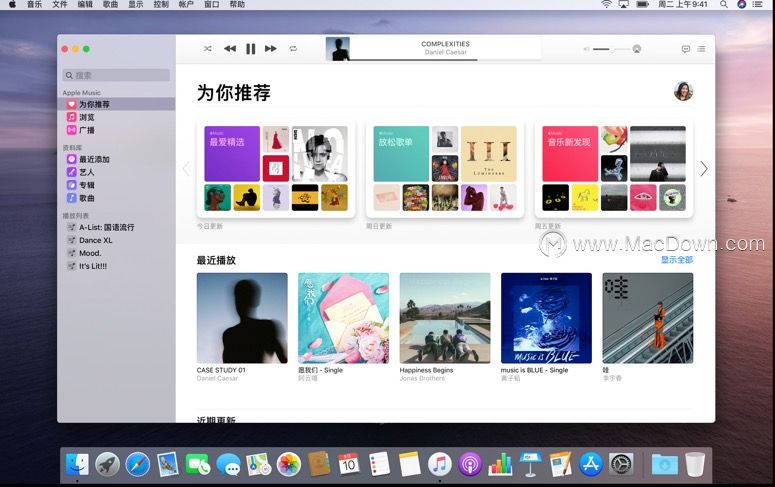Open the 歌曲 menu in menu bar
775x487 pixels.
pos(110,4)
